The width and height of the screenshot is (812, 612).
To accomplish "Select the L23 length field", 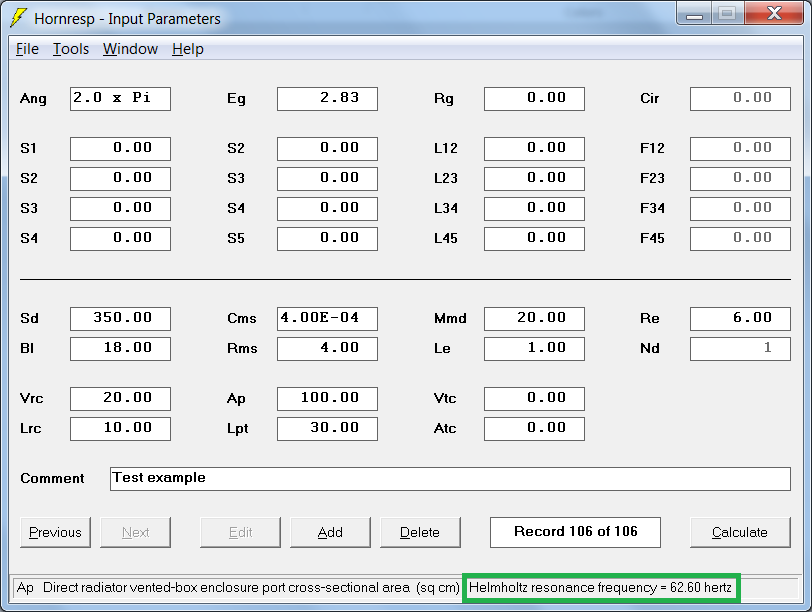I will pos(534,179).
